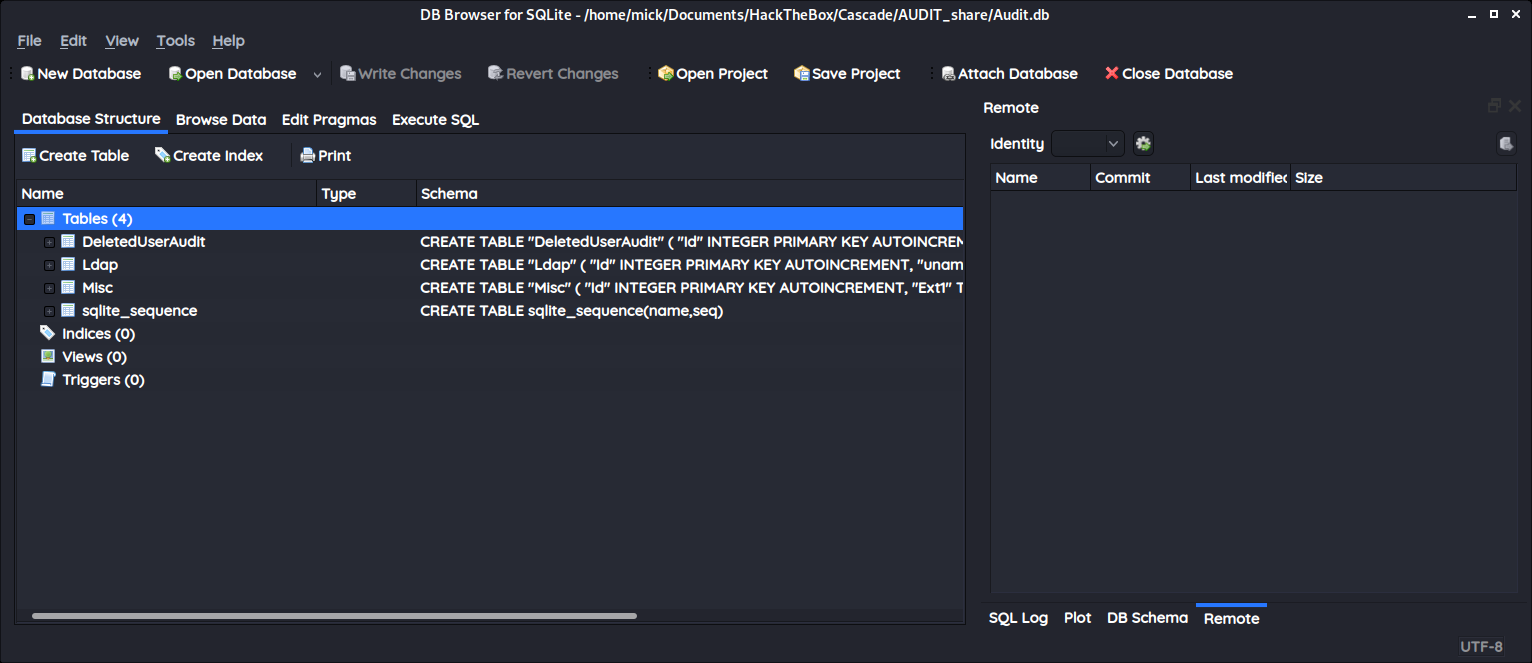Create a new table
This screenshot has height=663, width=1532.
tap(74, 155)
